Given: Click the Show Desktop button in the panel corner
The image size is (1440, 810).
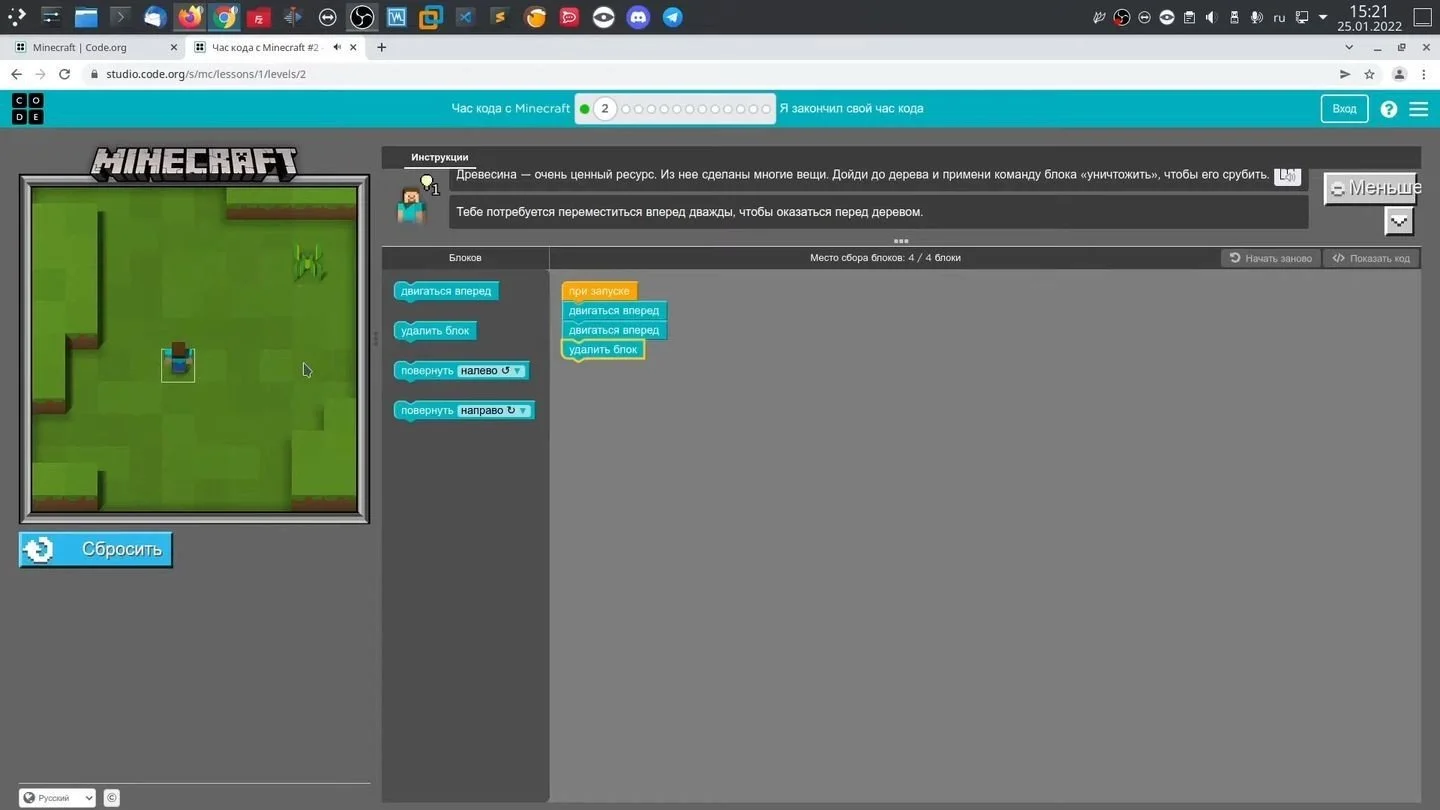Looking at the screenshot, I should click(x=1423, y=17).
